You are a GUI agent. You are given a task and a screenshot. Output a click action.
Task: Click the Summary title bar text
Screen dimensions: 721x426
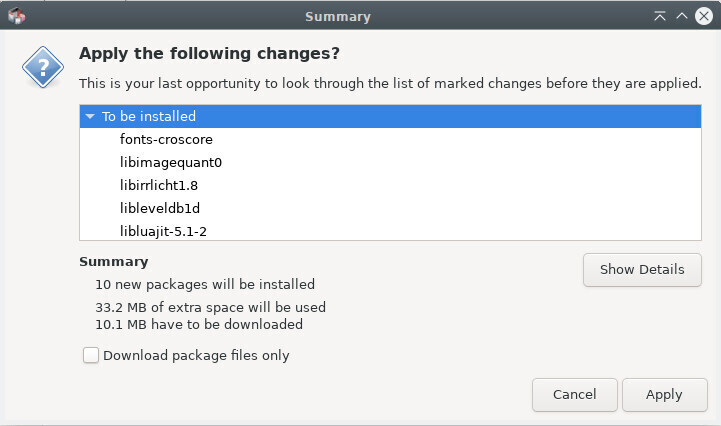pos(338,17)
